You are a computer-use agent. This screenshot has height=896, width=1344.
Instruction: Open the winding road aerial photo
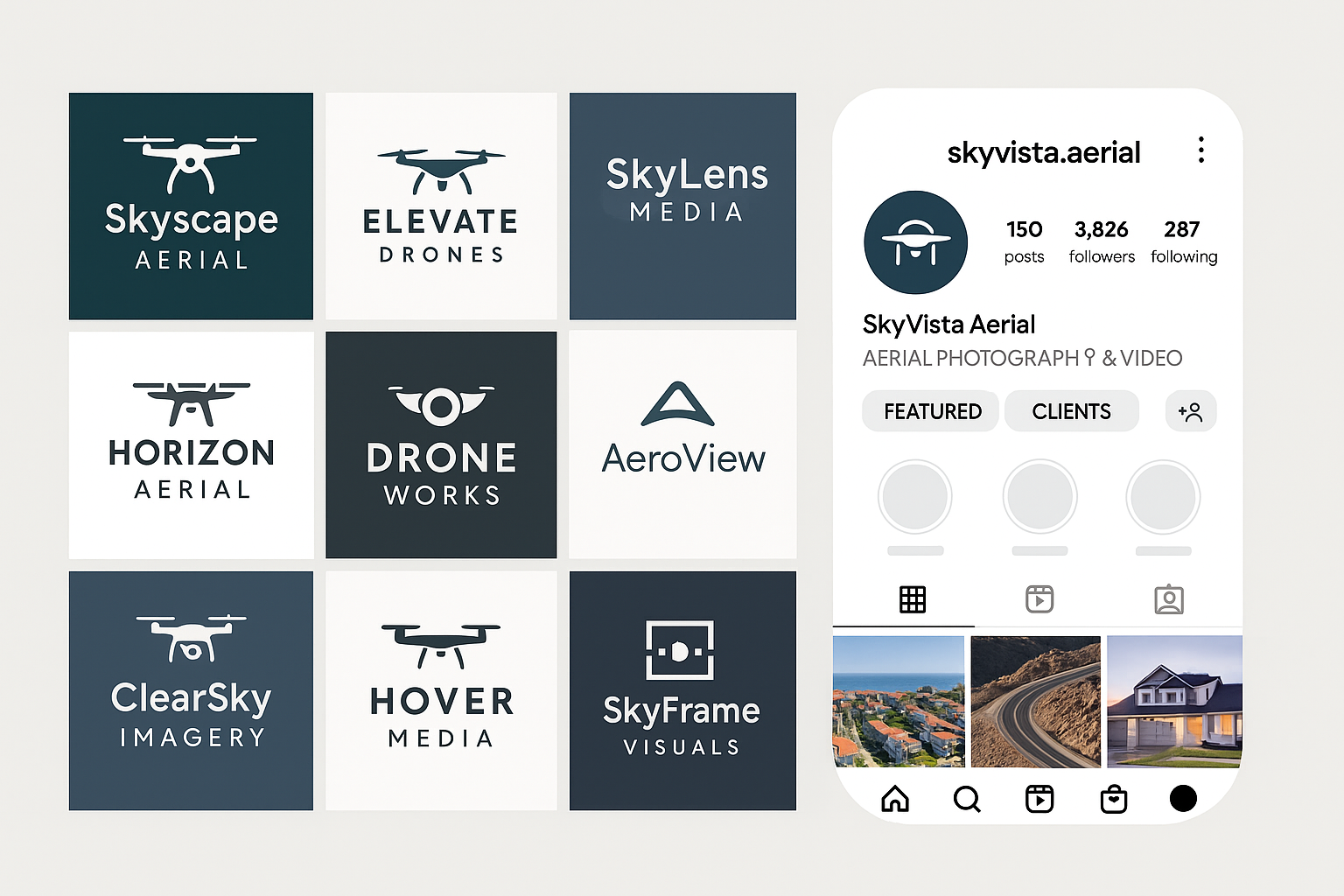(1035, 702)
